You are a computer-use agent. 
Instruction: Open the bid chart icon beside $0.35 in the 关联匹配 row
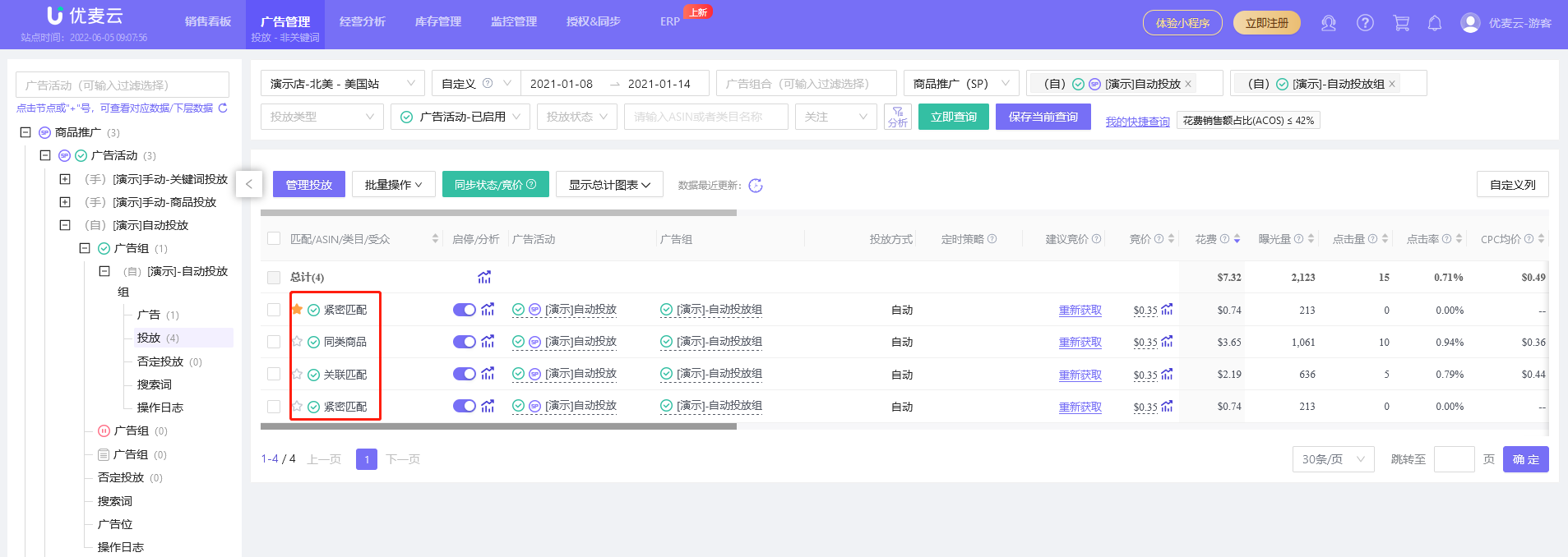1167,375
